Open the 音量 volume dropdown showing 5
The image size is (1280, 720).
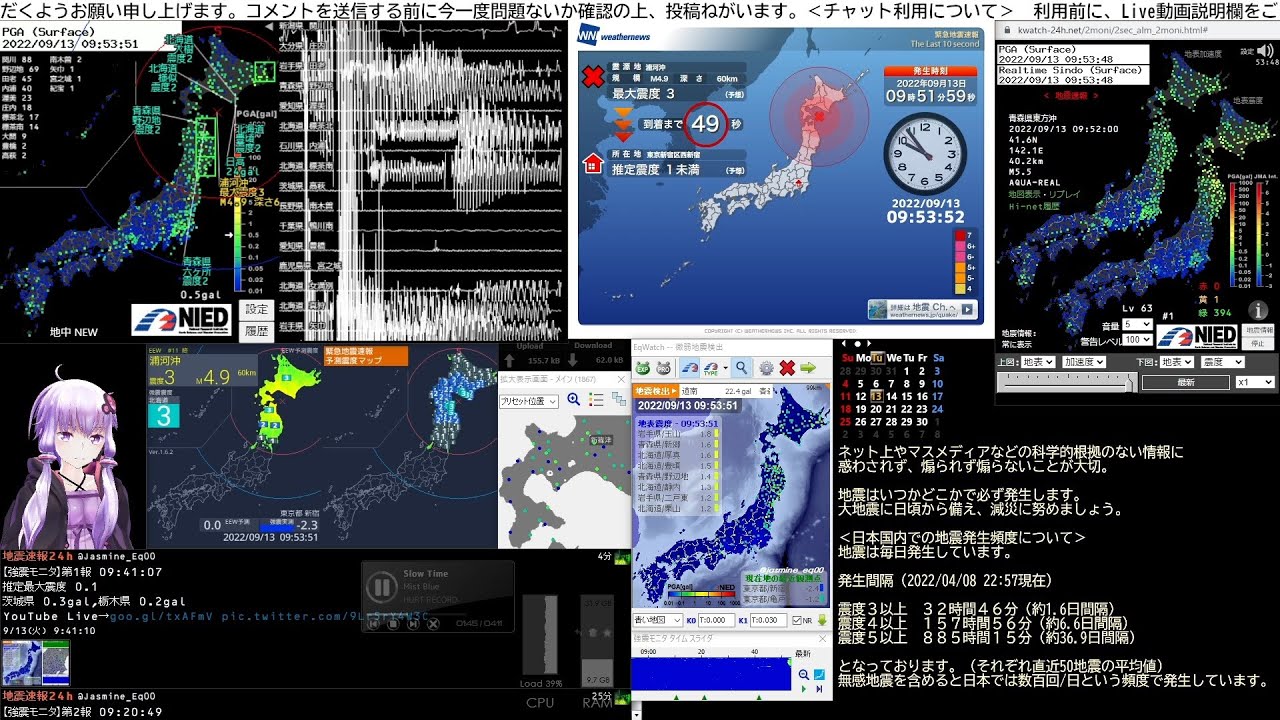[1137, 325]
